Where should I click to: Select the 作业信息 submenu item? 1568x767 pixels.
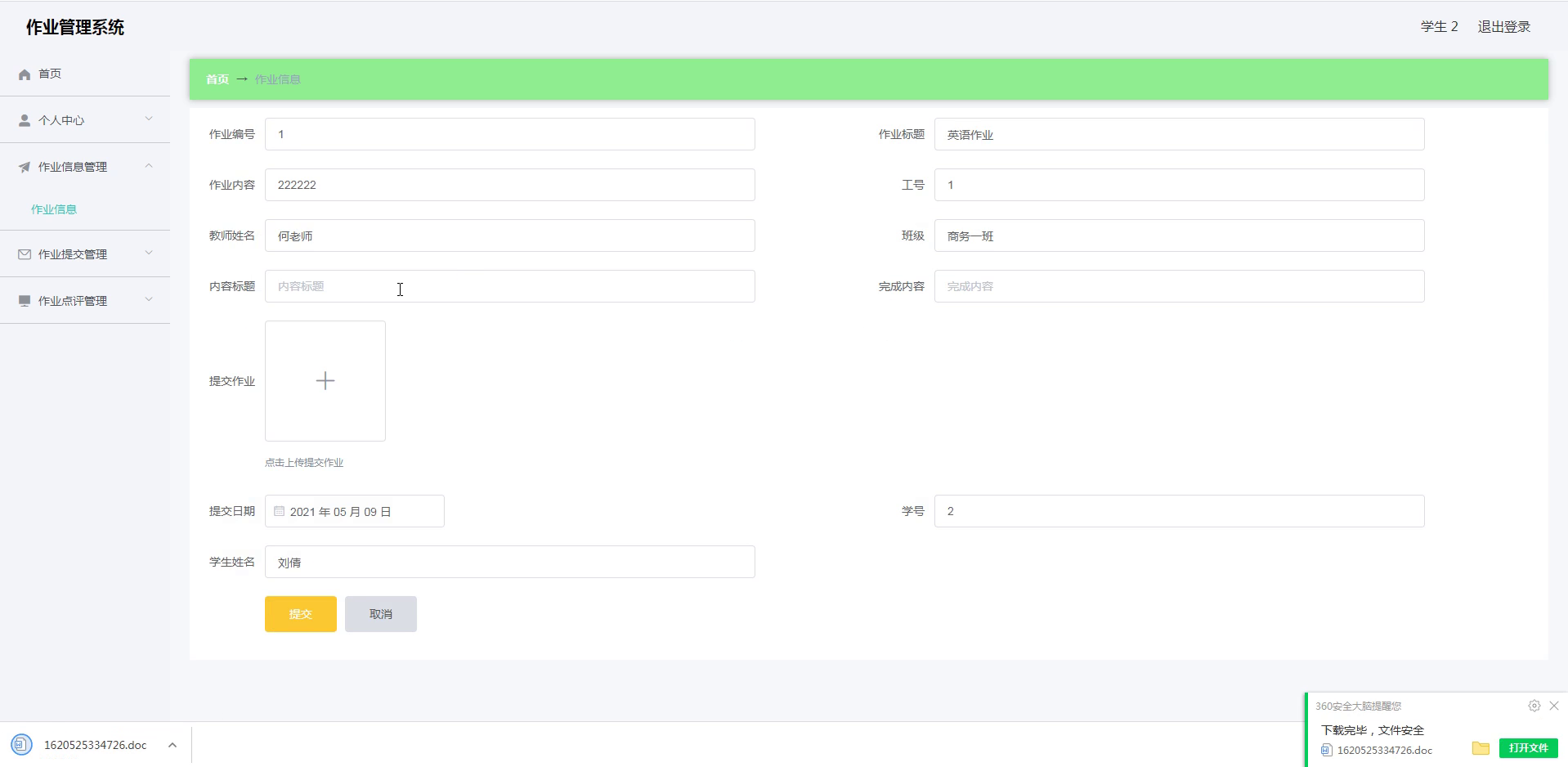pyautogui.click(x=54, y=209)
